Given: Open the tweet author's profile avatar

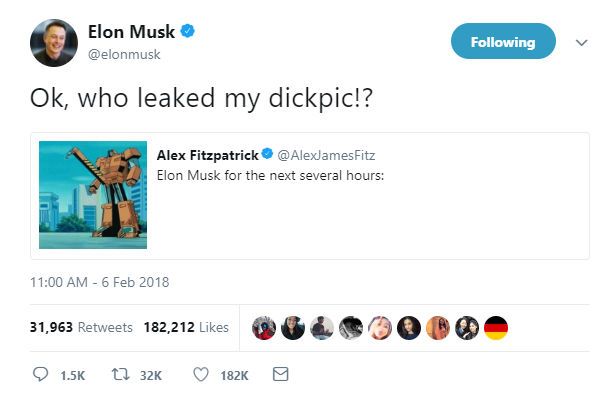Looking at the screenshot, I should click(53, 43).
